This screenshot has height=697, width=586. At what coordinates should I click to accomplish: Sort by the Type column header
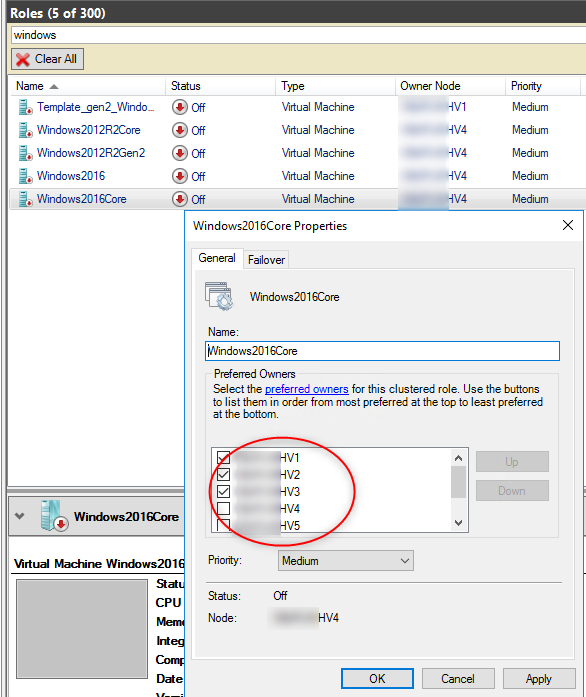(335, 86)
